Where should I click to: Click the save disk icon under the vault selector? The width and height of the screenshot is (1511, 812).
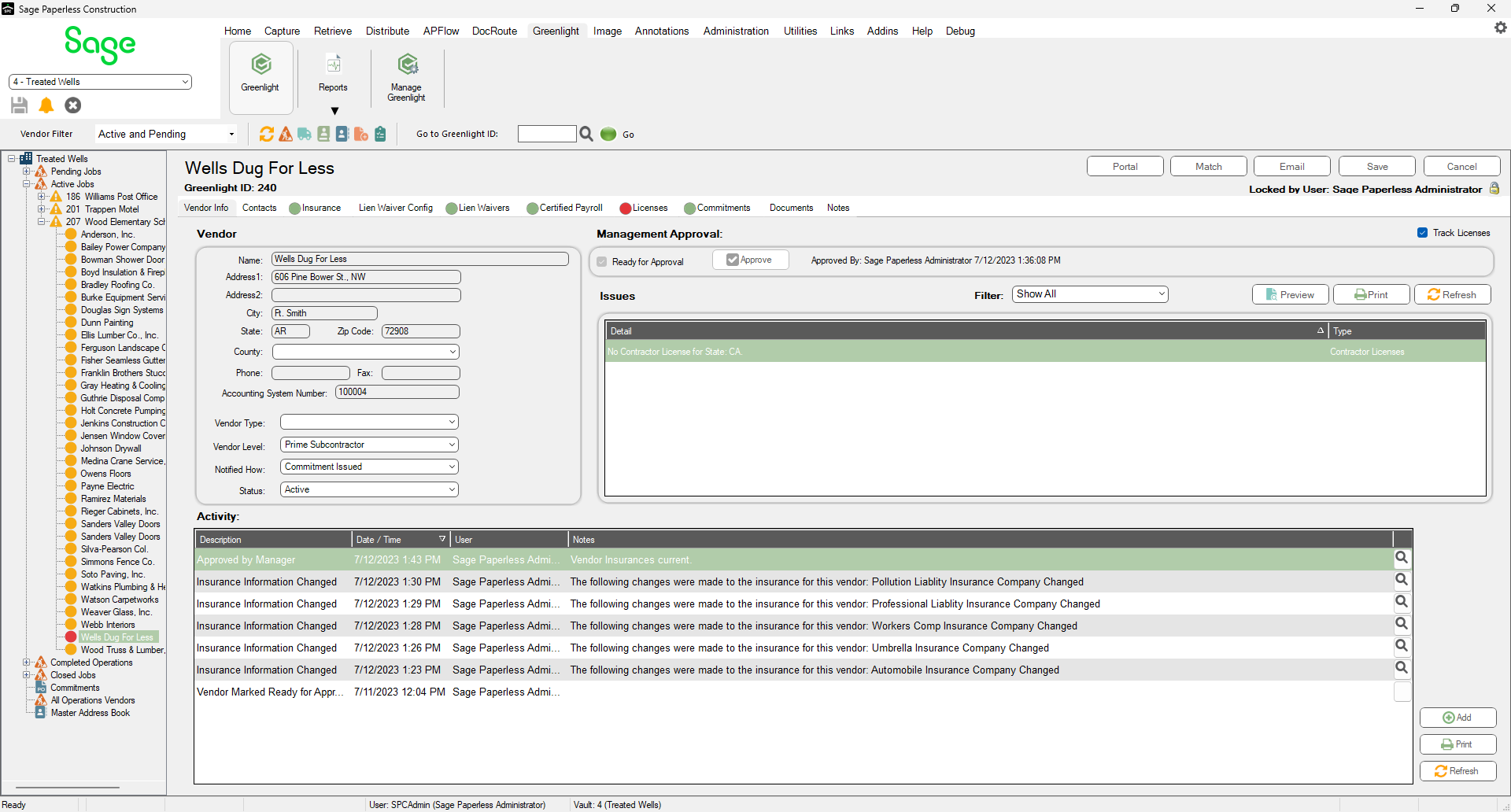[20, 105]
